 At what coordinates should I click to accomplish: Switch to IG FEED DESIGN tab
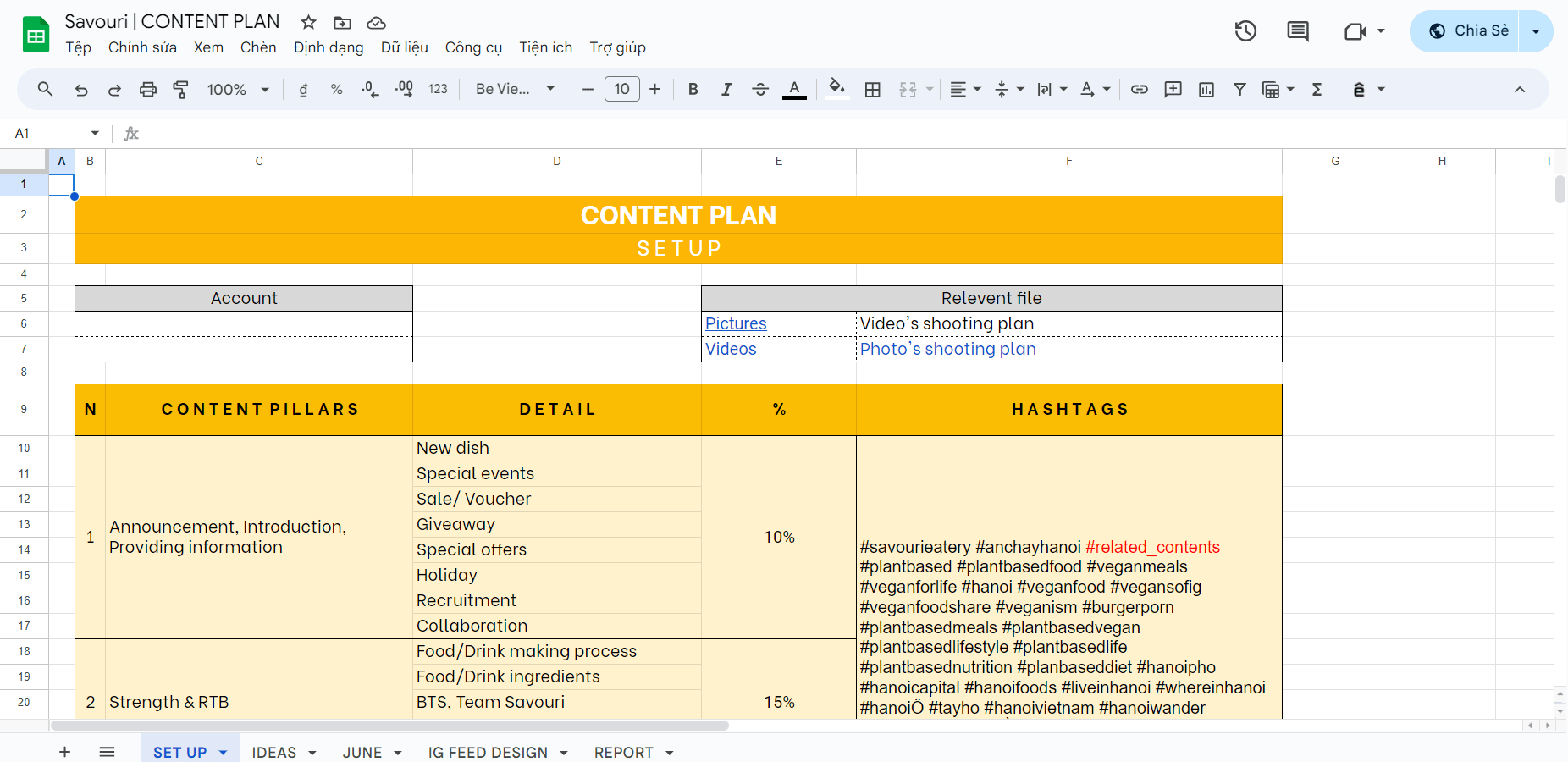tap(488, 752)
